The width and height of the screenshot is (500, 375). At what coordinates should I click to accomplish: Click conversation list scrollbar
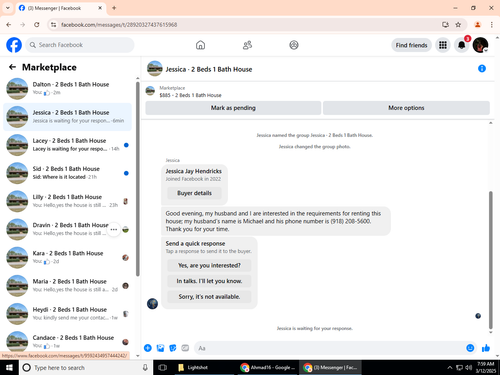138,179
